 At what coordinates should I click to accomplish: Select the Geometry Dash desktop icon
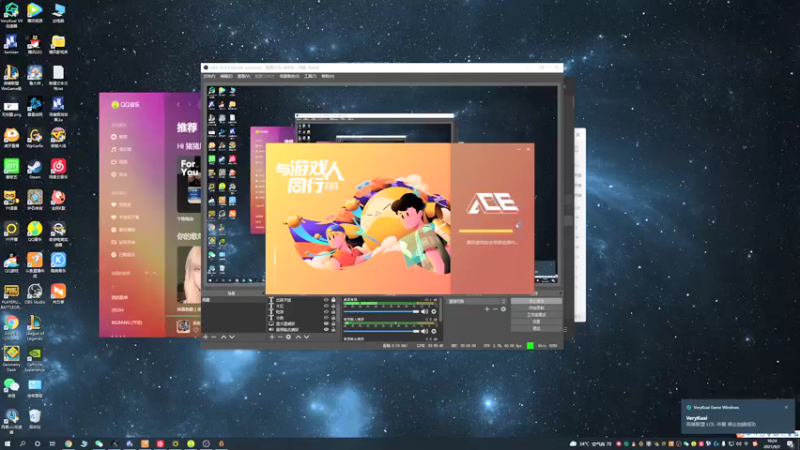tap(11, 359)
